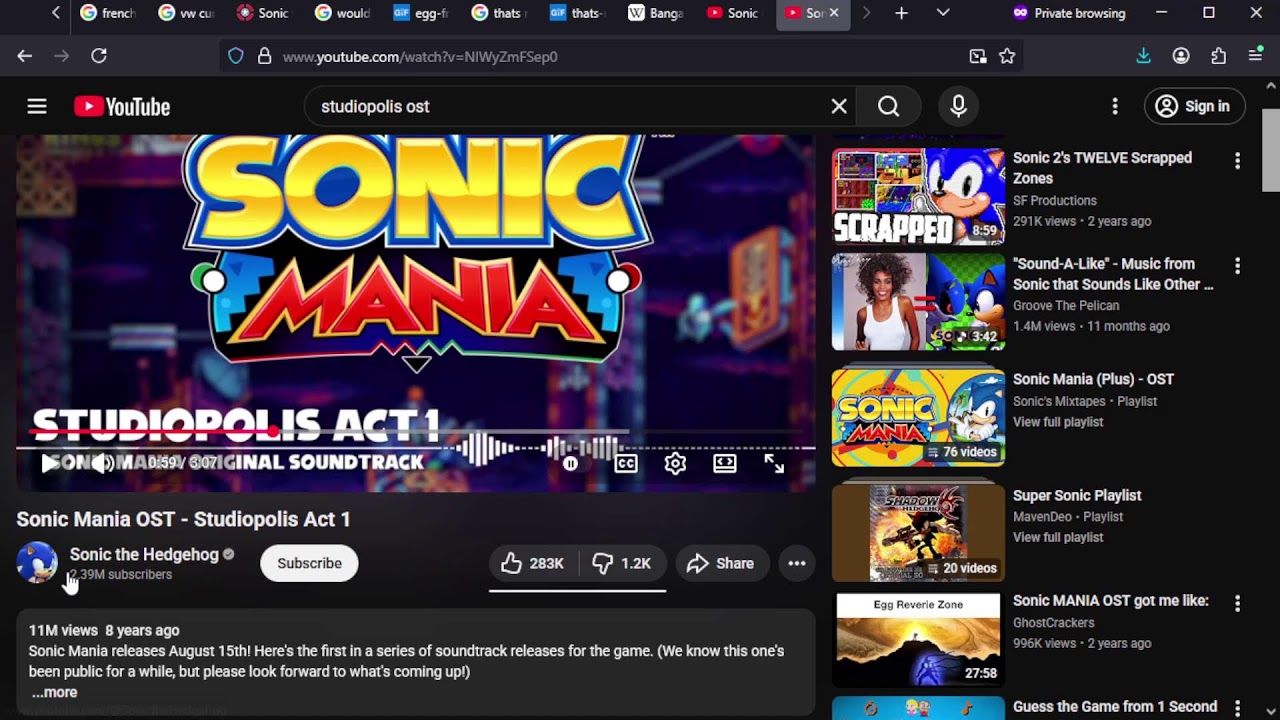Subscribe to Sonic the Hedgehog channel
This screenshot has width=1280, height=720.
[x=309, y=563]
